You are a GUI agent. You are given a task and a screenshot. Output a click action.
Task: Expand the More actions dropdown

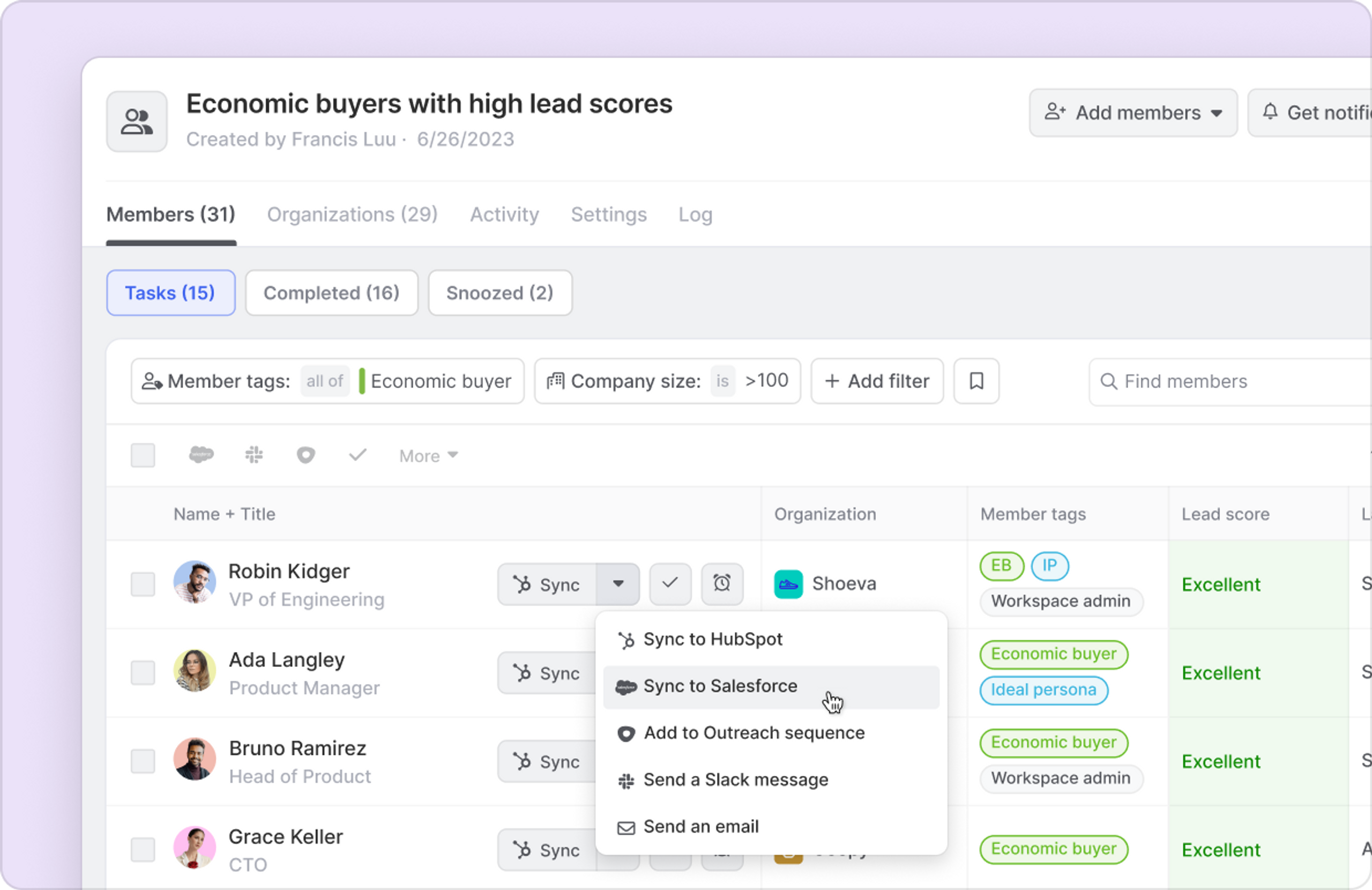(x=428, y=456)
